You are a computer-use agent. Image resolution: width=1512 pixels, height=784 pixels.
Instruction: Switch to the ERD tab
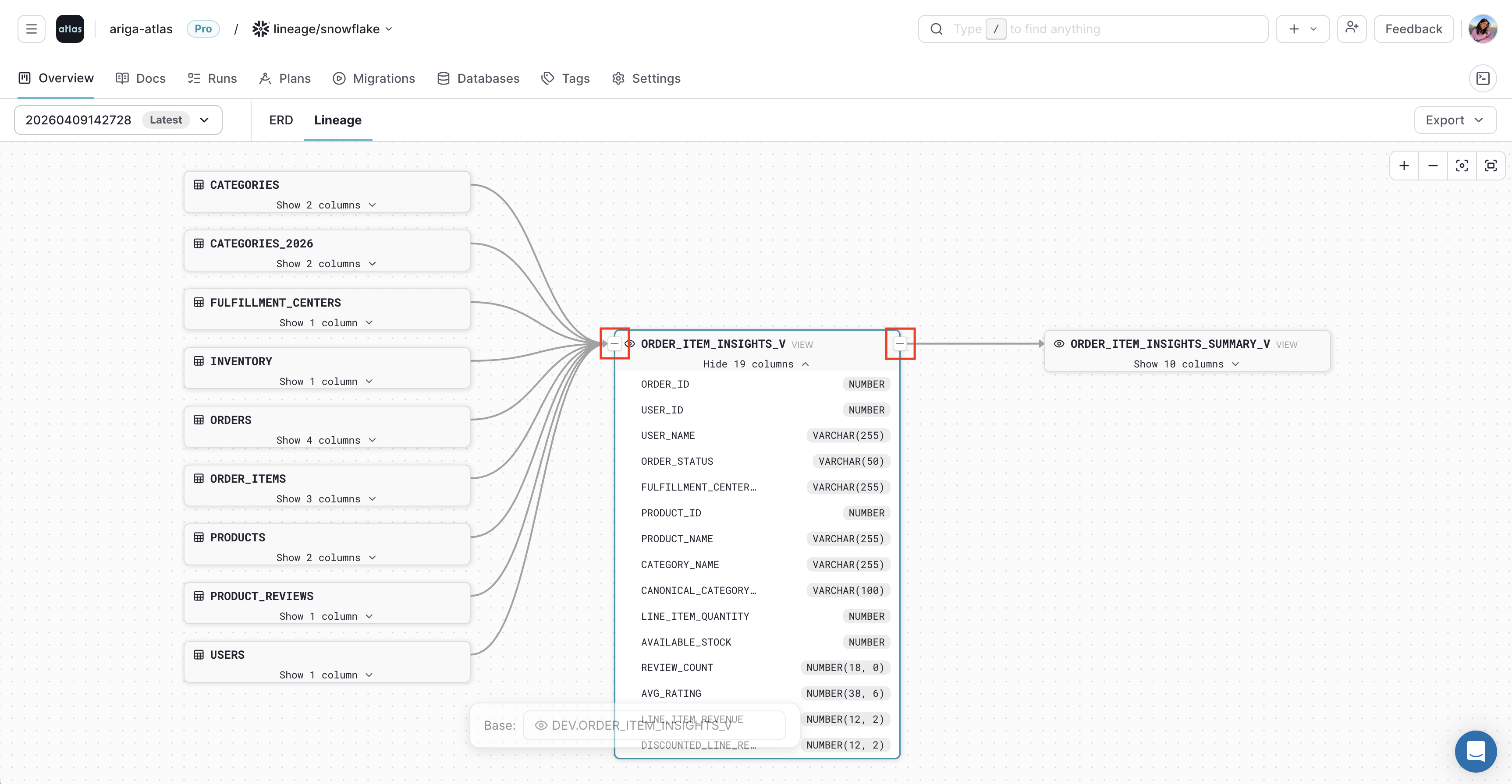click(x=280, y=120)
